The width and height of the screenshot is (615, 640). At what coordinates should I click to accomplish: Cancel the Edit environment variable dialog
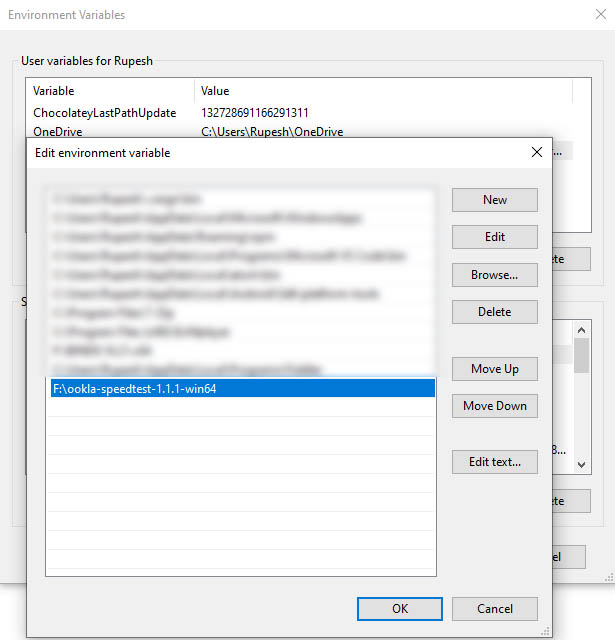coord(494,608)
